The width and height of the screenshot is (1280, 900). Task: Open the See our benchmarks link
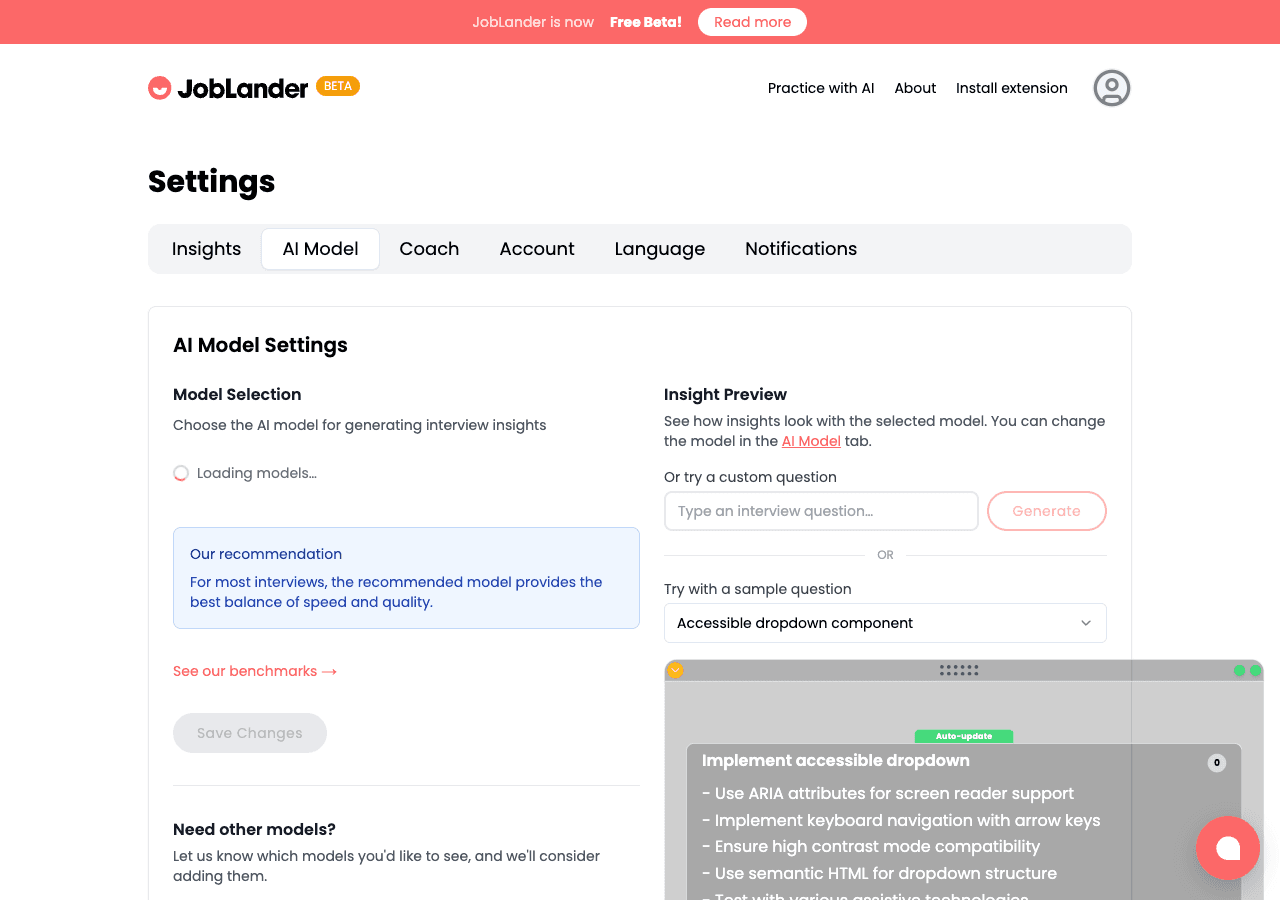pyautogui.click(x=254, y=671)
